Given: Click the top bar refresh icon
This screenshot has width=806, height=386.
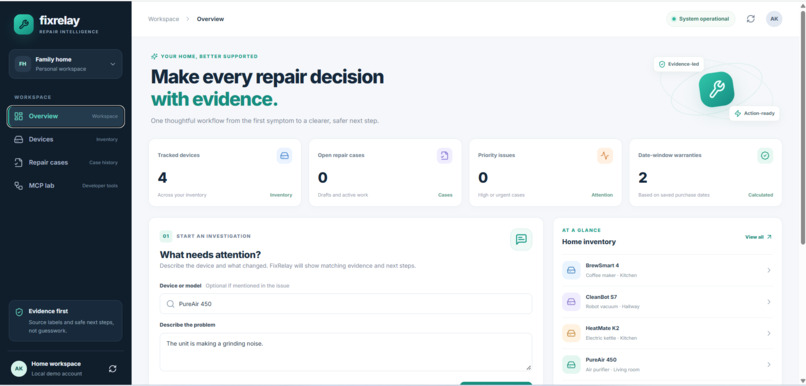Looking at the screenshot, I should (x=750, y=19).
